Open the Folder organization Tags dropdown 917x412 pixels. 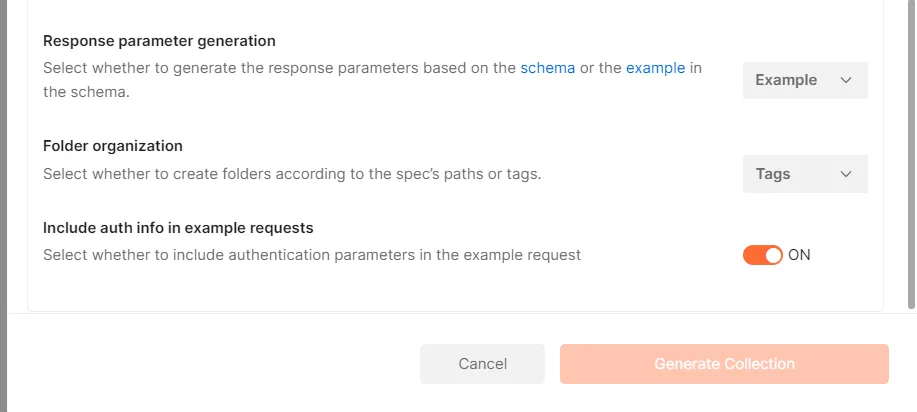804,174
